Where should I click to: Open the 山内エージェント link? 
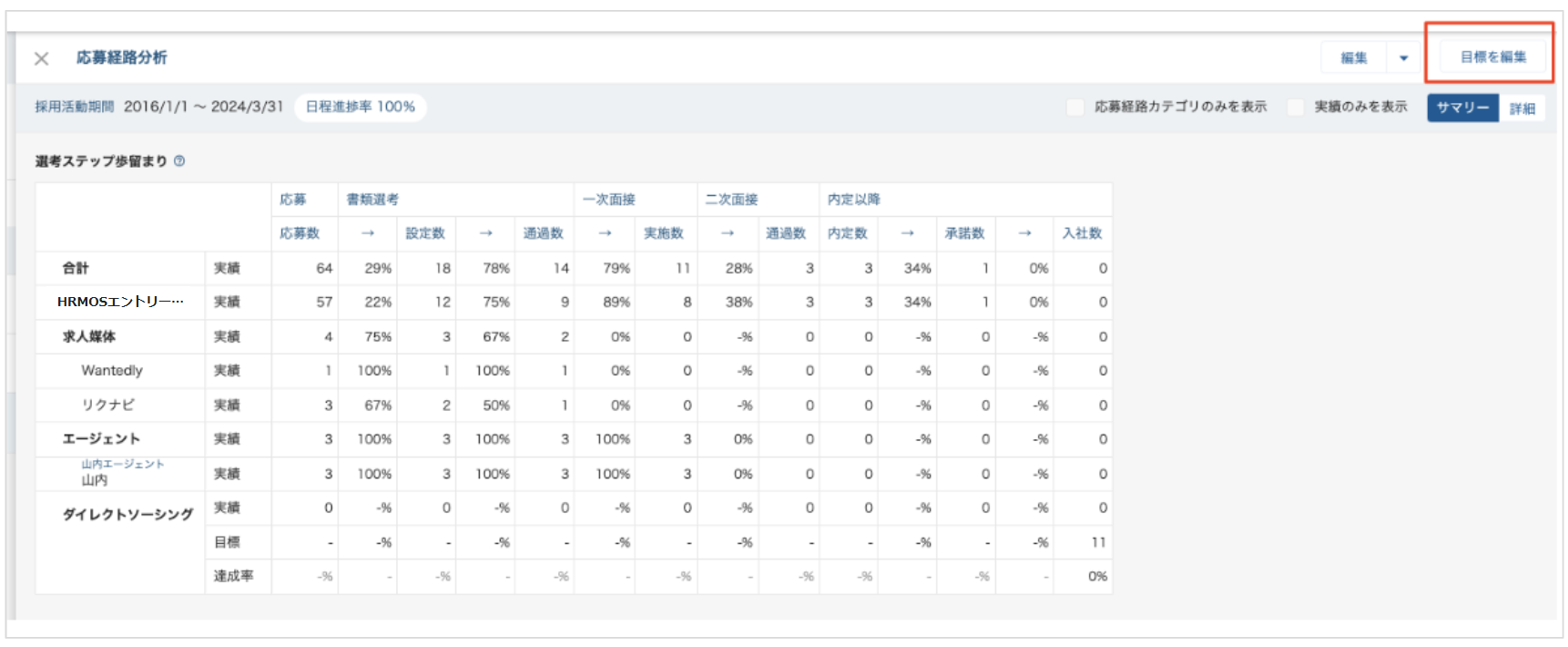[123, 464]
